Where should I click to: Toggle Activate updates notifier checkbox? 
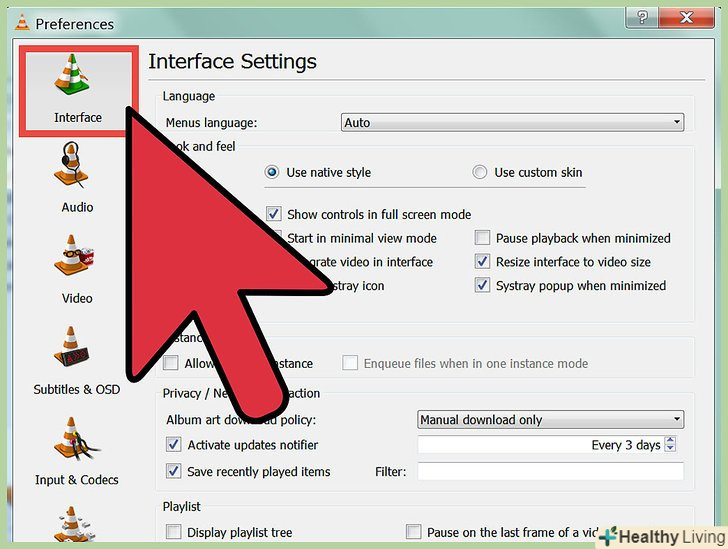(174, 444)
